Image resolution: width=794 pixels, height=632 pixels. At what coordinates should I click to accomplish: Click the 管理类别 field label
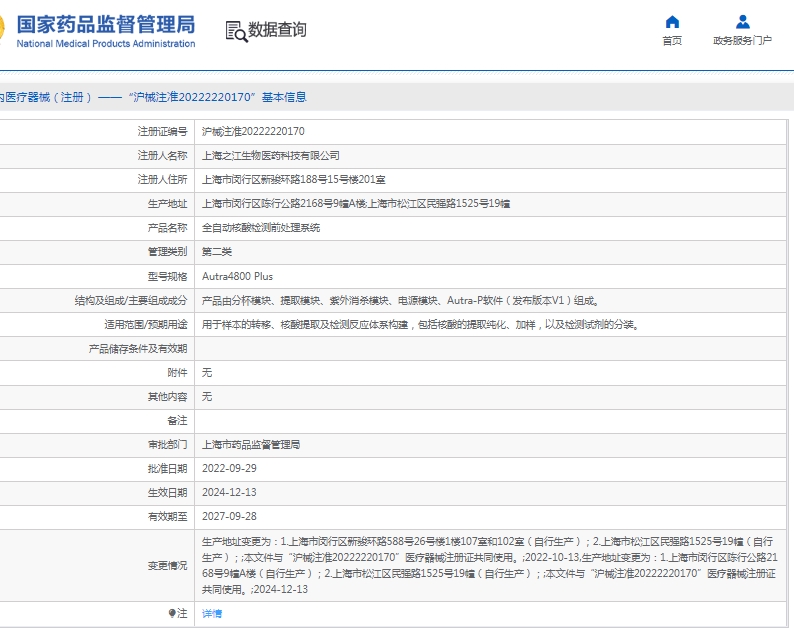[168, 252]
